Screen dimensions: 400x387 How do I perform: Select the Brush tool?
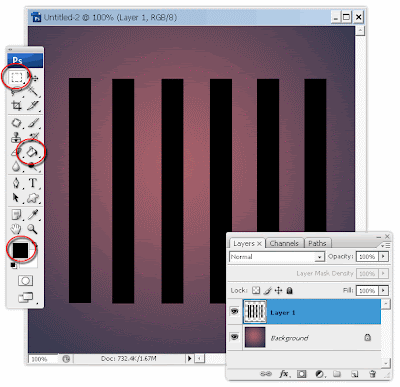point(33,123)
